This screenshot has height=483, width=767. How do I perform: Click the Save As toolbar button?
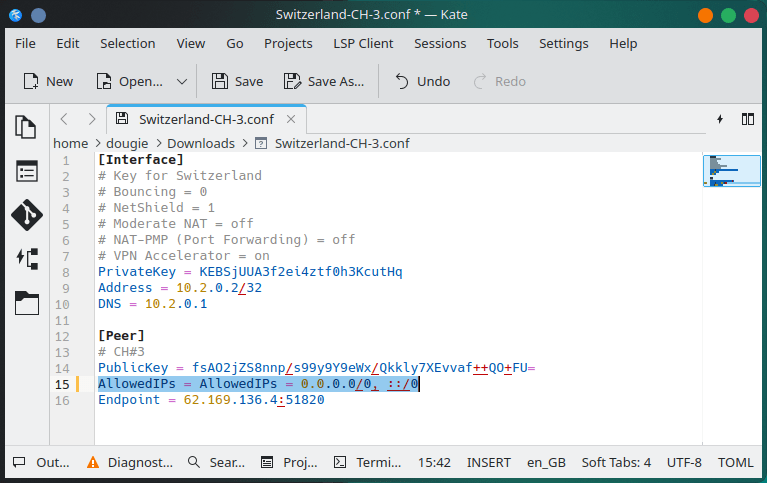click(324, 81)
